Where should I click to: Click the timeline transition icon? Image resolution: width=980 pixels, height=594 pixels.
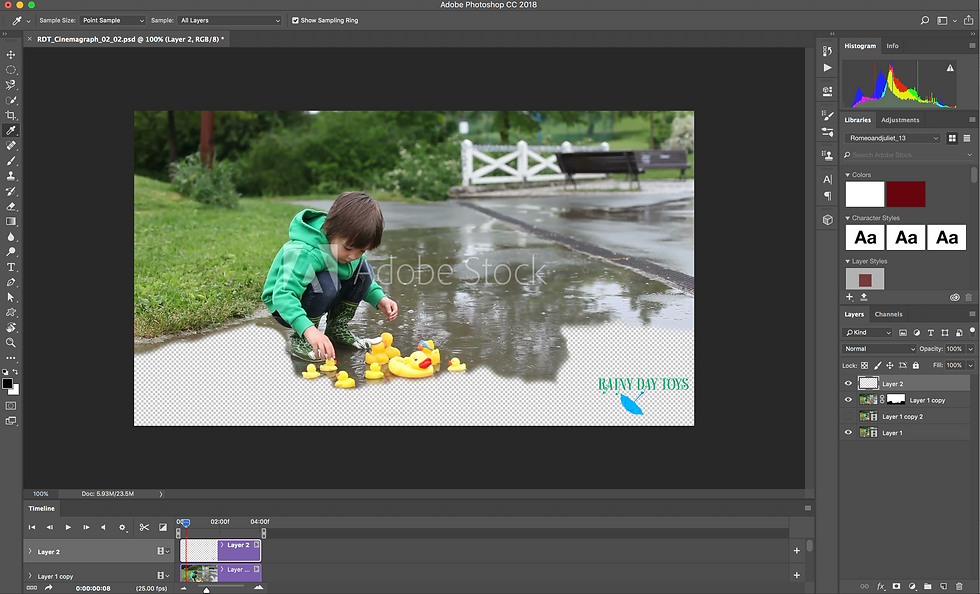(162, 527)
